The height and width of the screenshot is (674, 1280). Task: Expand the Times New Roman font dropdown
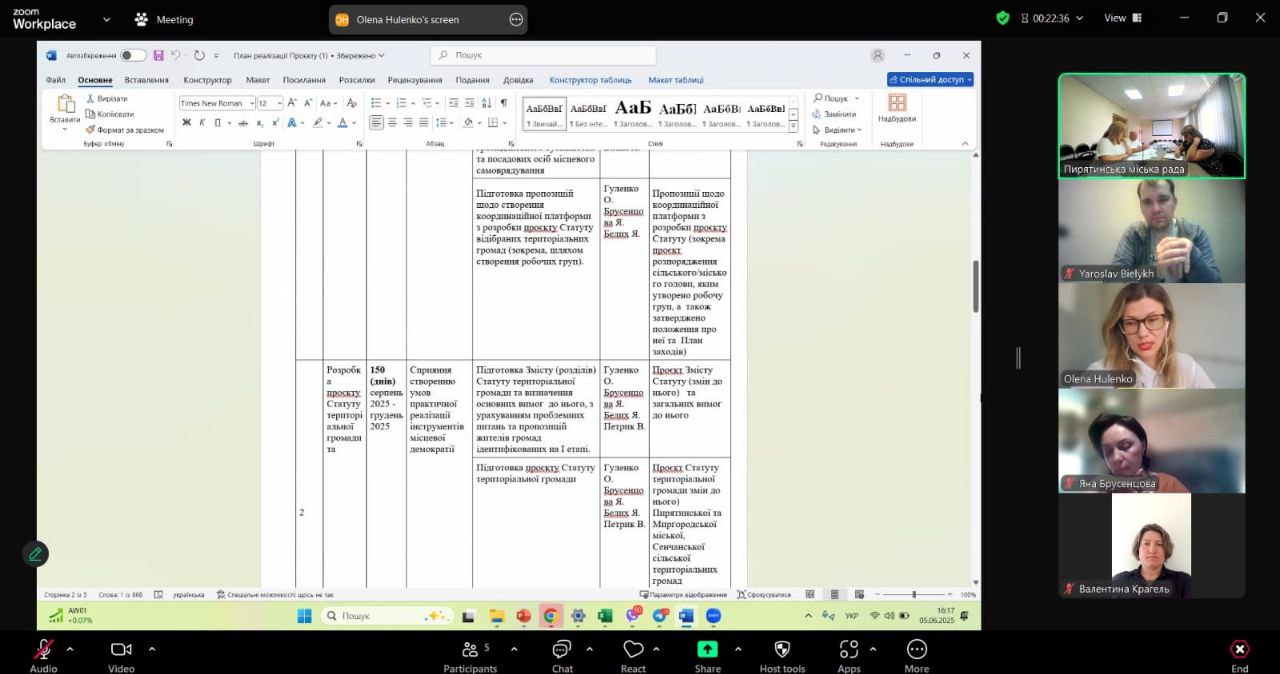[x=250, y=103]
